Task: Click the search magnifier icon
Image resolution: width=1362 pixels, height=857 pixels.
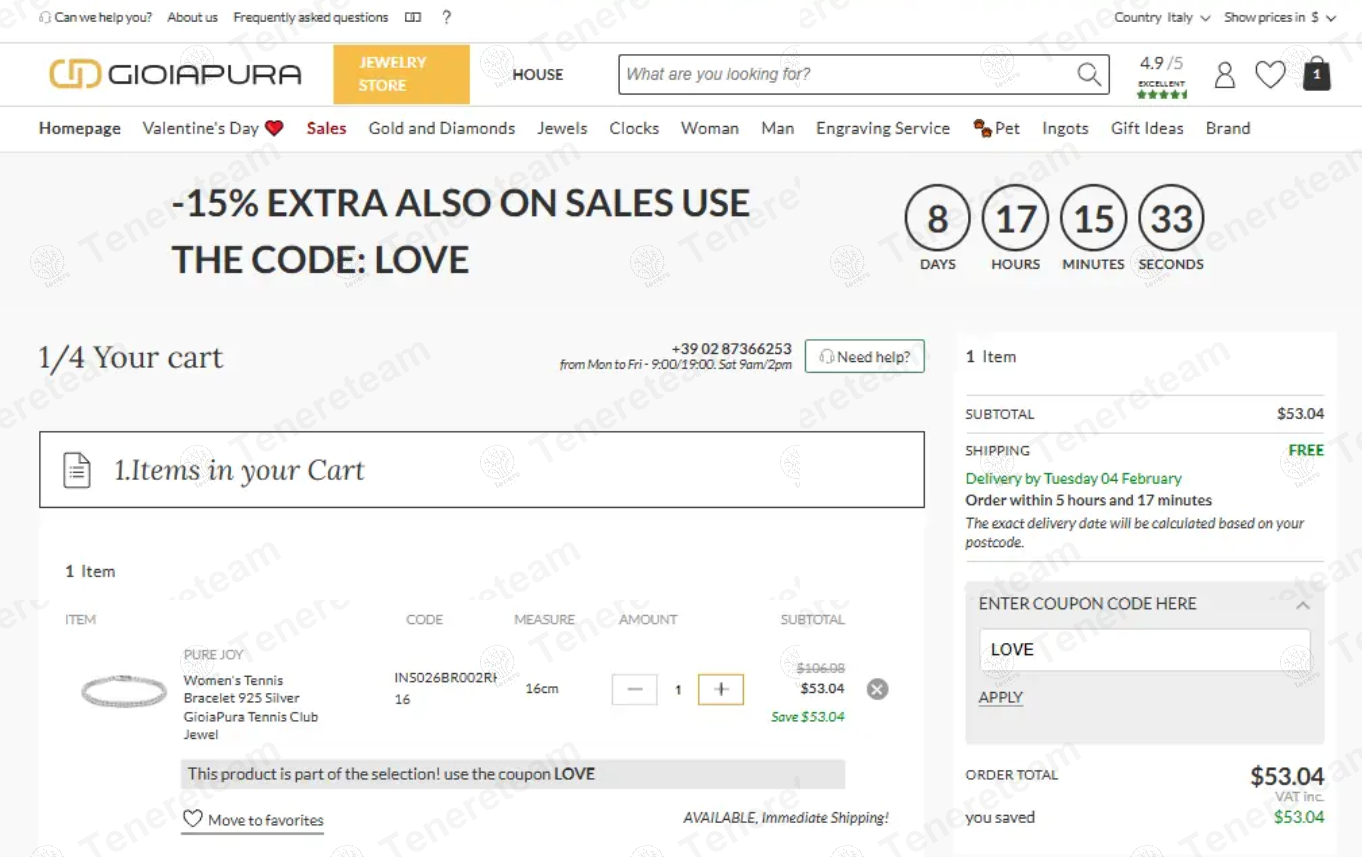Action: point(1089,74)
